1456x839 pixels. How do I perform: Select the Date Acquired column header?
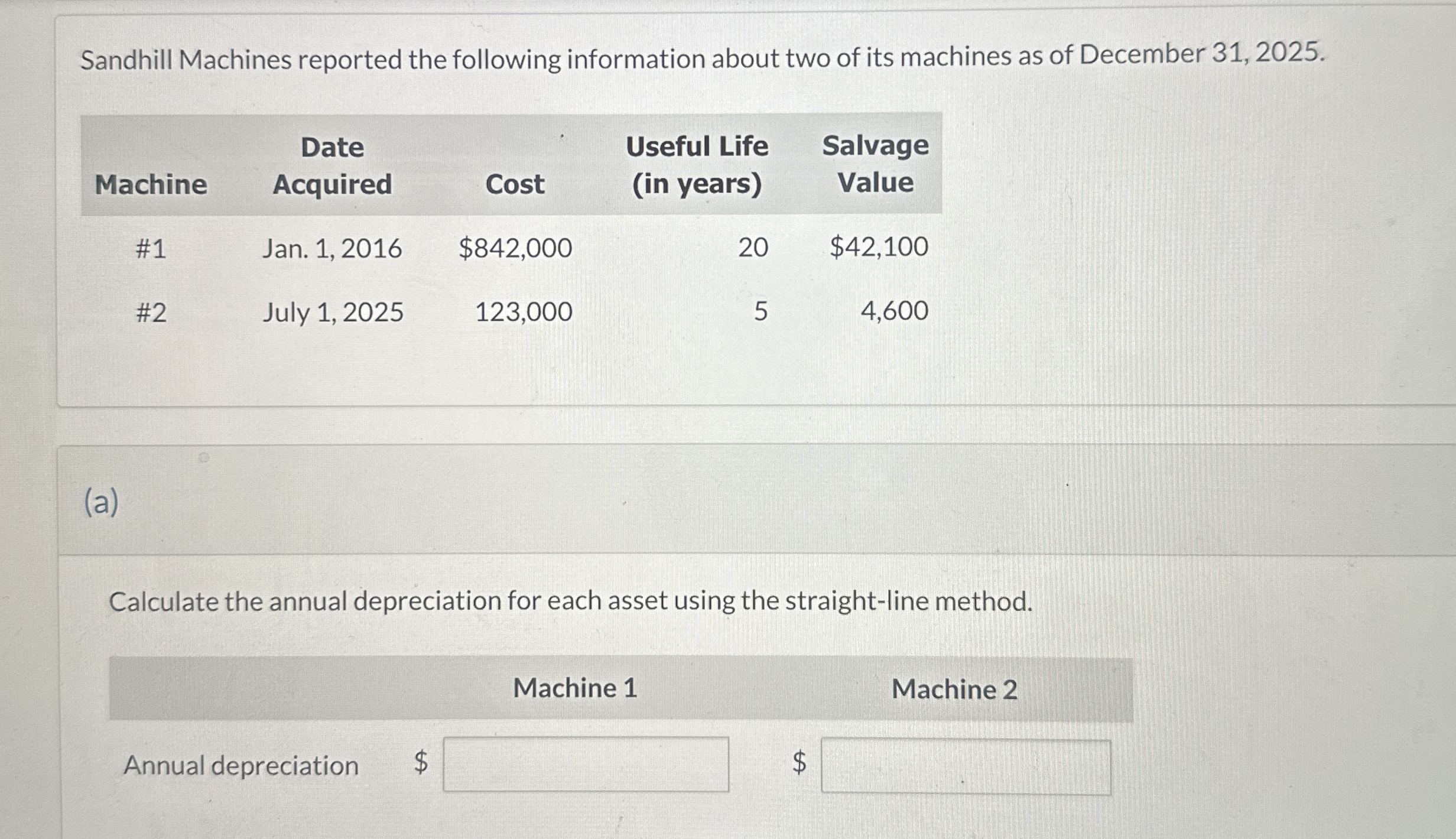[334, 165]
